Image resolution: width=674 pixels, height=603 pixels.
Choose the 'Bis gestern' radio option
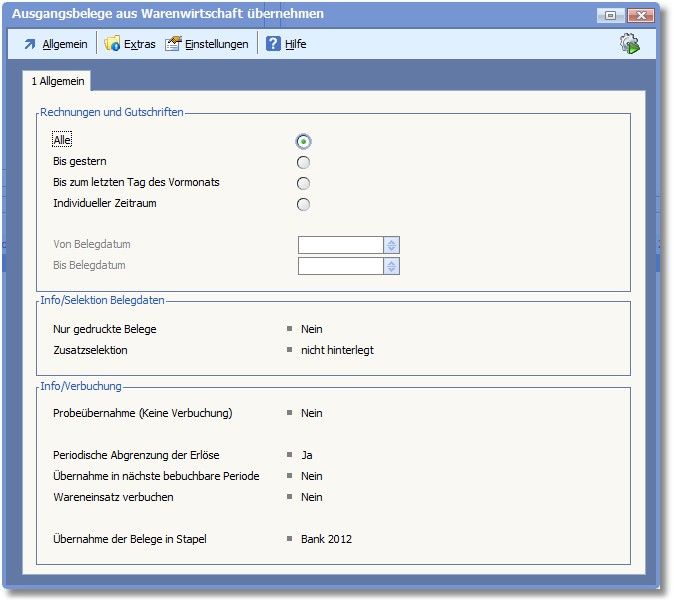[303, 162]
